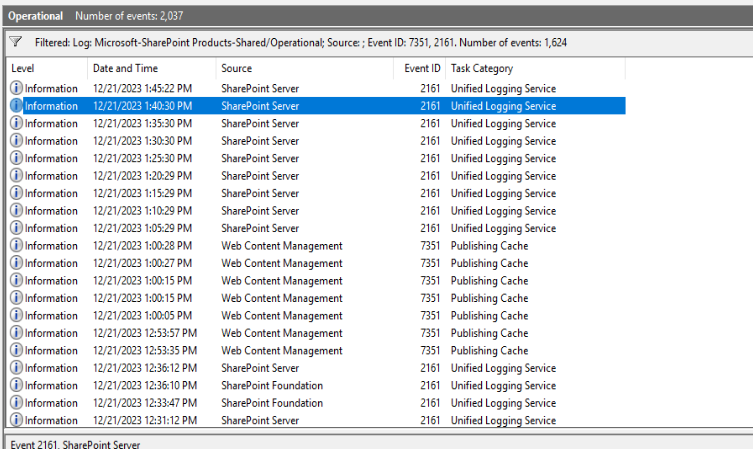The height and width of the screenshot is (449, 753).
Task: Select the 12/21/2023 1:35:30 PM date cell
Action: pyautogui.click(x=142, y=123)
